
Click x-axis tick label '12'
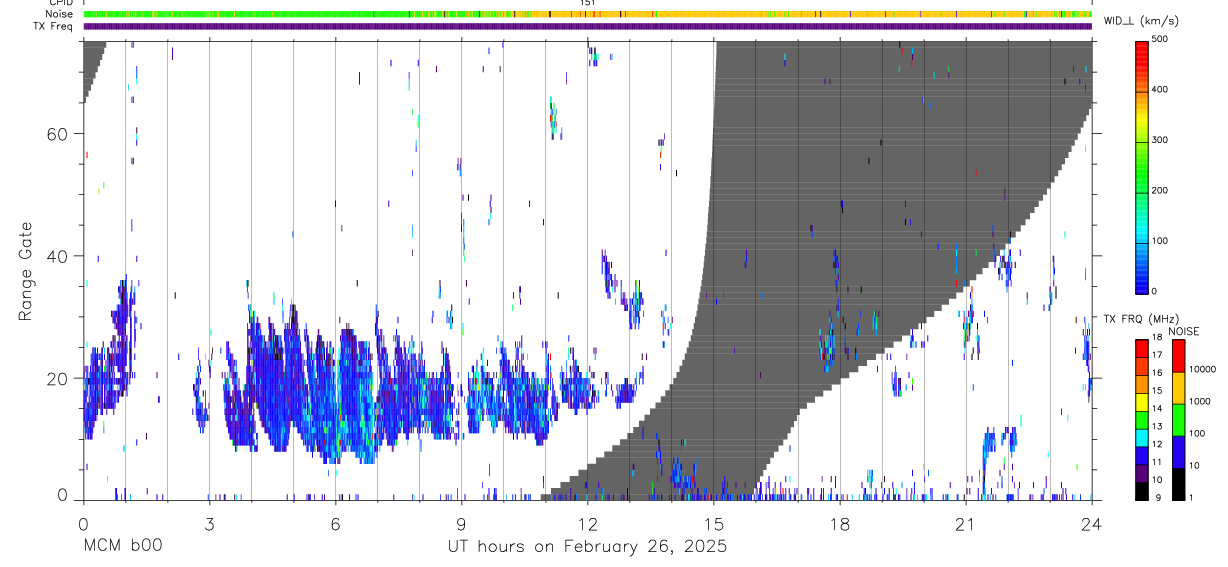click(587, 524)
